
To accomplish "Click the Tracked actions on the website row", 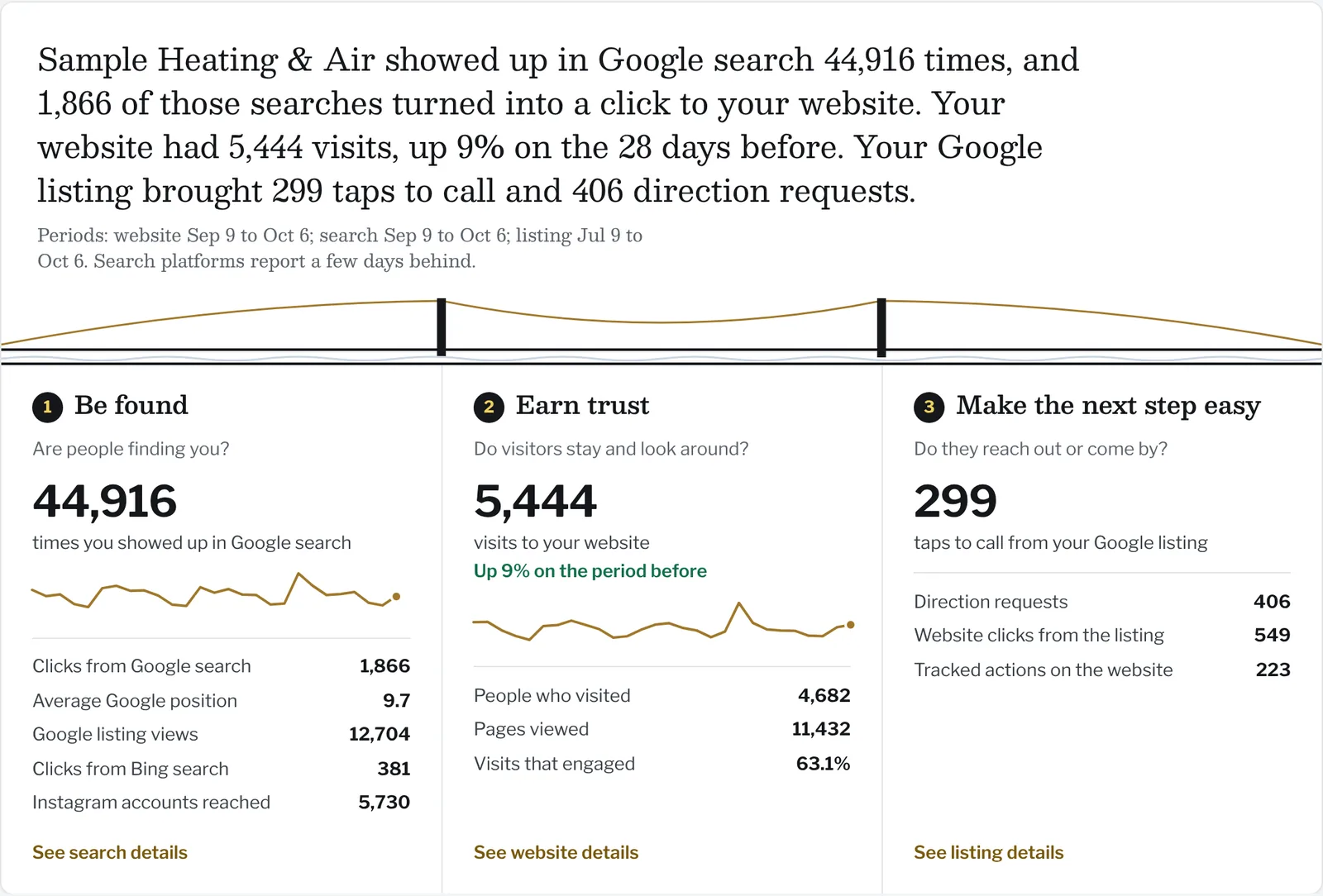I will (x=1101, y=670).
